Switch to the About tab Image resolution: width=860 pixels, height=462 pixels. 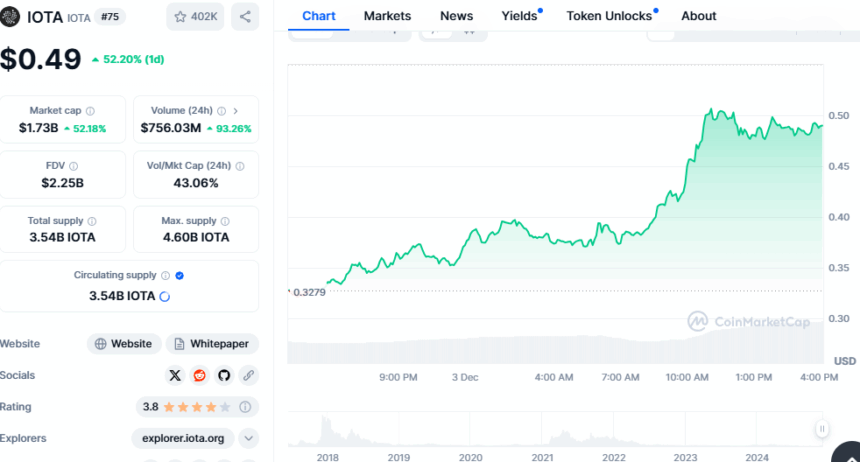[698, 16]
